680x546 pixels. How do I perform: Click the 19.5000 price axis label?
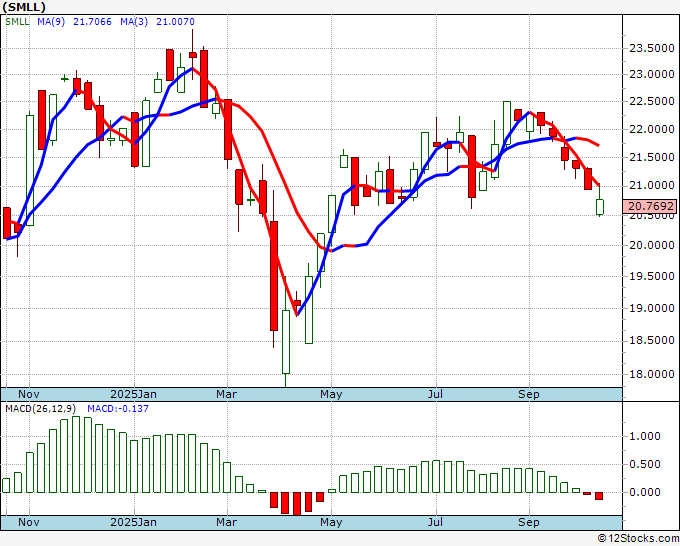pos(652,276)
